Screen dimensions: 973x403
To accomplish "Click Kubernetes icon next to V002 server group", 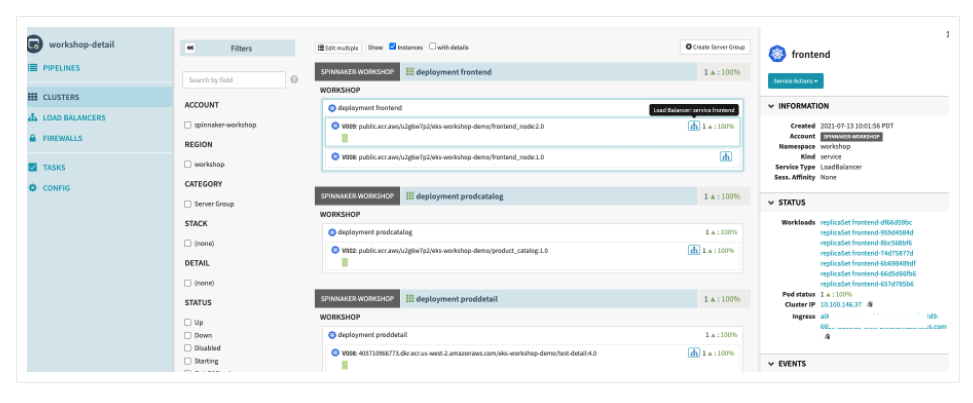I will point(335,250).
